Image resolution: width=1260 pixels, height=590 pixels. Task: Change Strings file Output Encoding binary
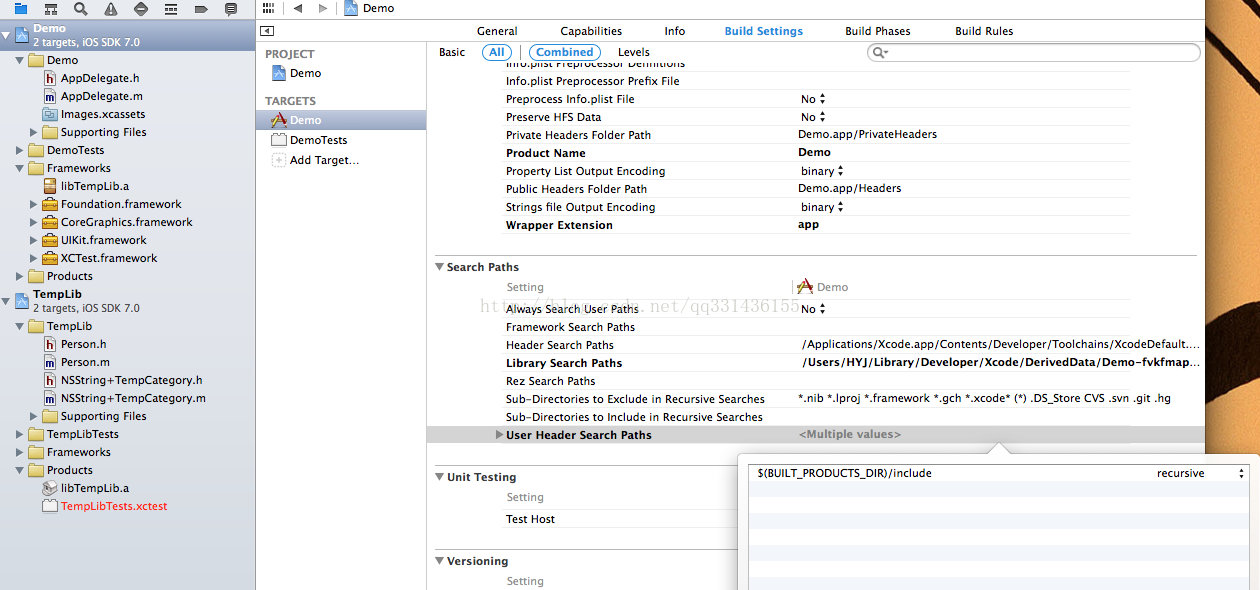tap(822, 207)
